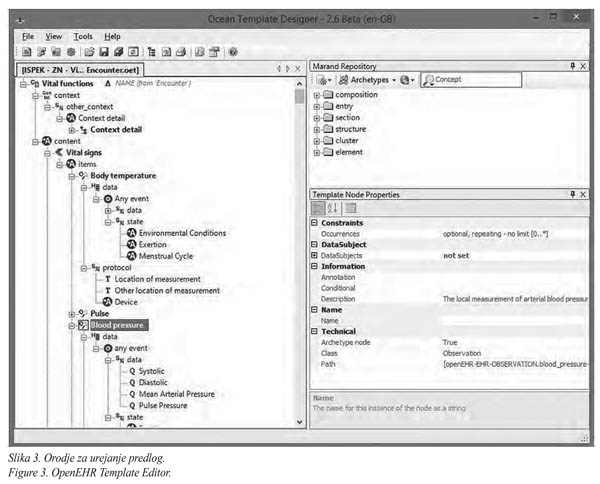Click the Open folder icon in the toolbar
Screen dimensions: 600x484
[x=89, y=52]
